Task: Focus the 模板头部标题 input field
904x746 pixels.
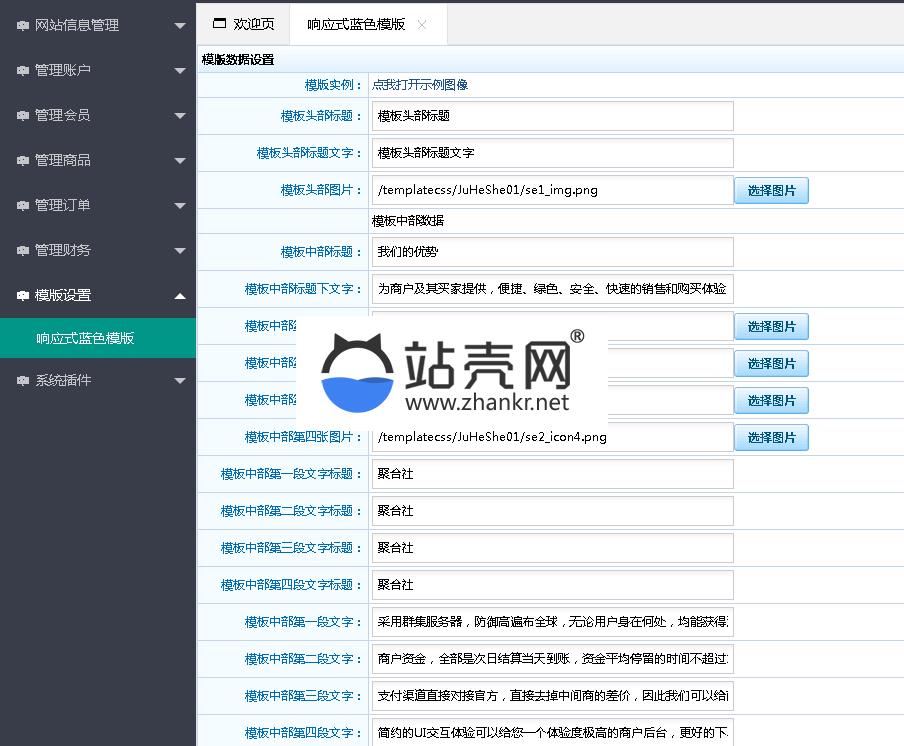Action: click(x=552, y=116)
